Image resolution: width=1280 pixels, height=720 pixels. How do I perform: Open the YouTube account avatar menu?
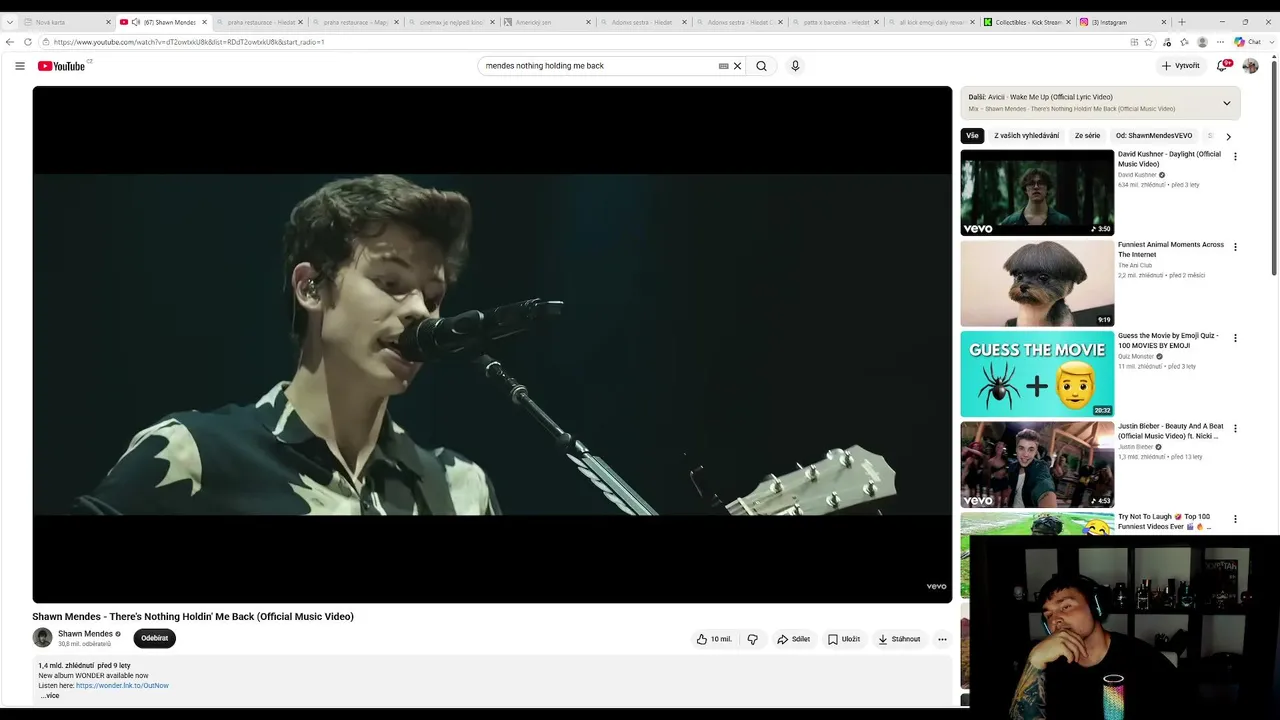[1250, 66]
